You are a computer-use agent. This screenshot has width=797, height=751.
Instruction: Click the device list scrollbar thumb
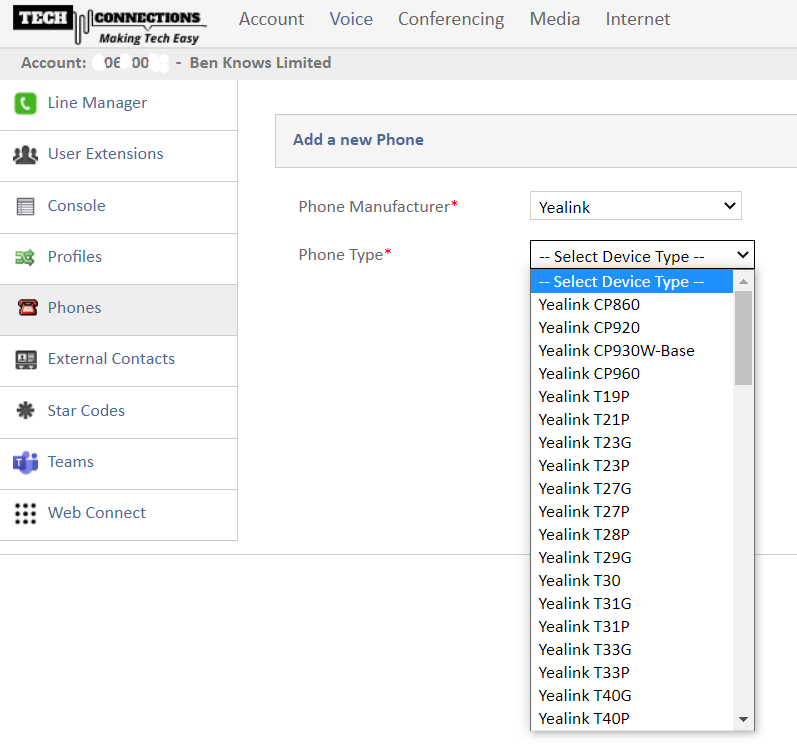[743, 338]
